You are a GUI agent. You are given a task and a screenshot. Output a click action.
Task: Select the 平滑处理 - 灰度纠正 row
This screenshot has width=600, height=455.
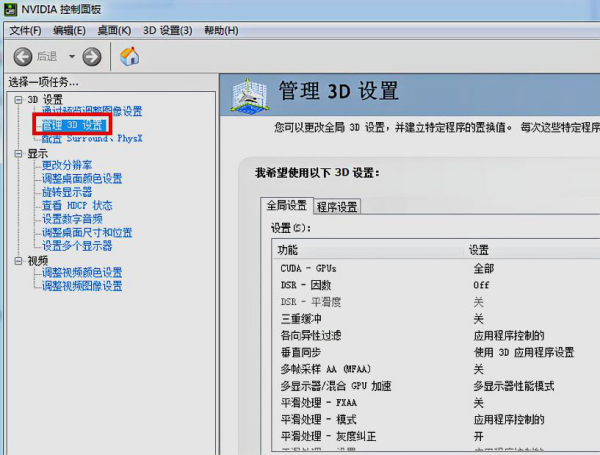coord(436,437)
